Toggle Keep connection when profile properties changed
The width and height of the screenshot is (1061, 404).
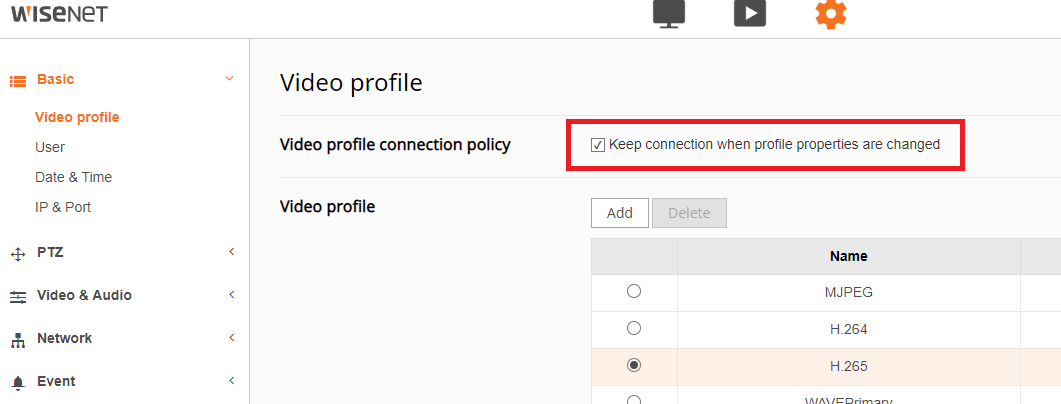[x=598, y=145]
